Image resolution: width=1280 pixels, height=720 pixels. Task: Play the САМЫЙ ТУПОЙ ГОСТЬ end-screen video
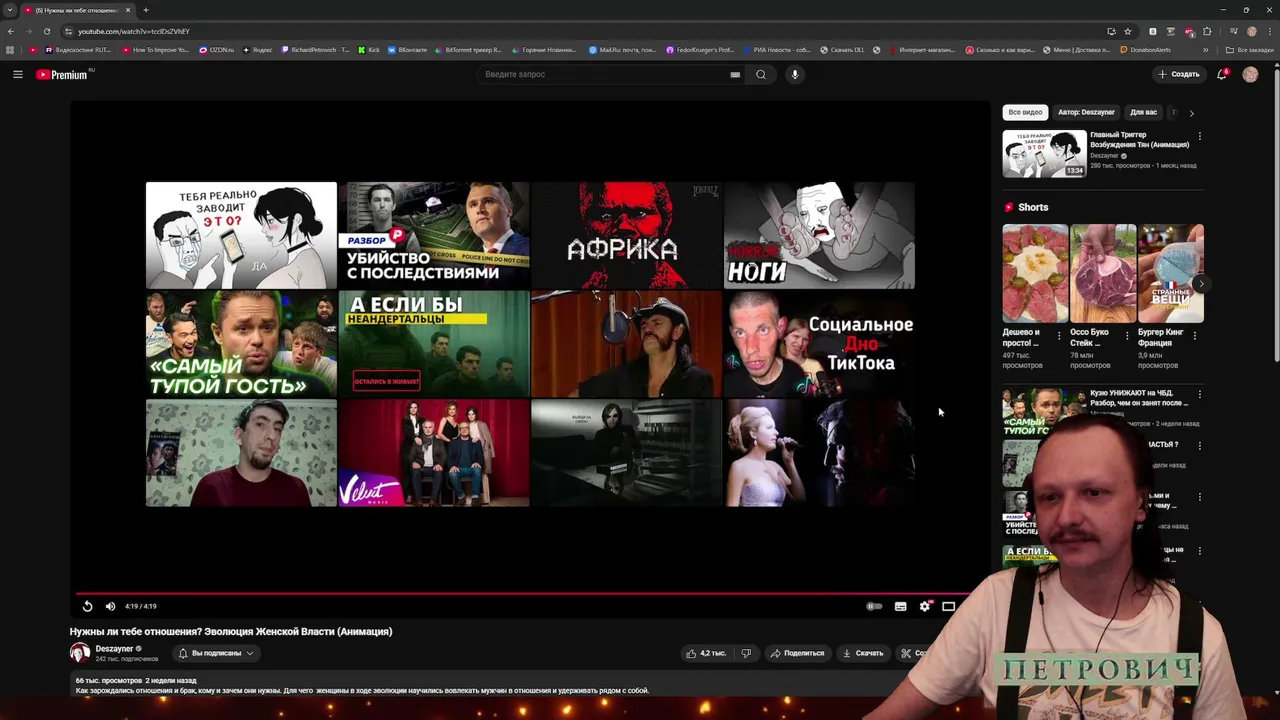click(241, 344)
